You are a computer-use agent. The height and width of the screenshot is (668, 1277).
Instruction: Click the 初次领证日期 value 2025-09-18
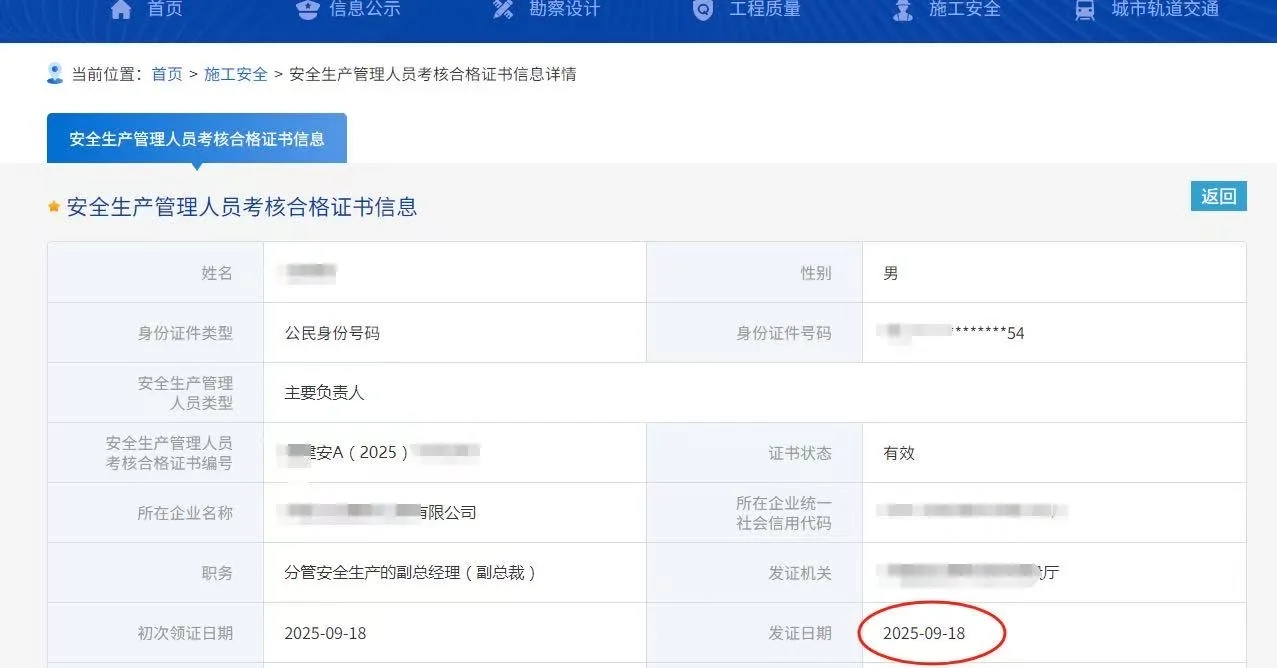point(325,633)
